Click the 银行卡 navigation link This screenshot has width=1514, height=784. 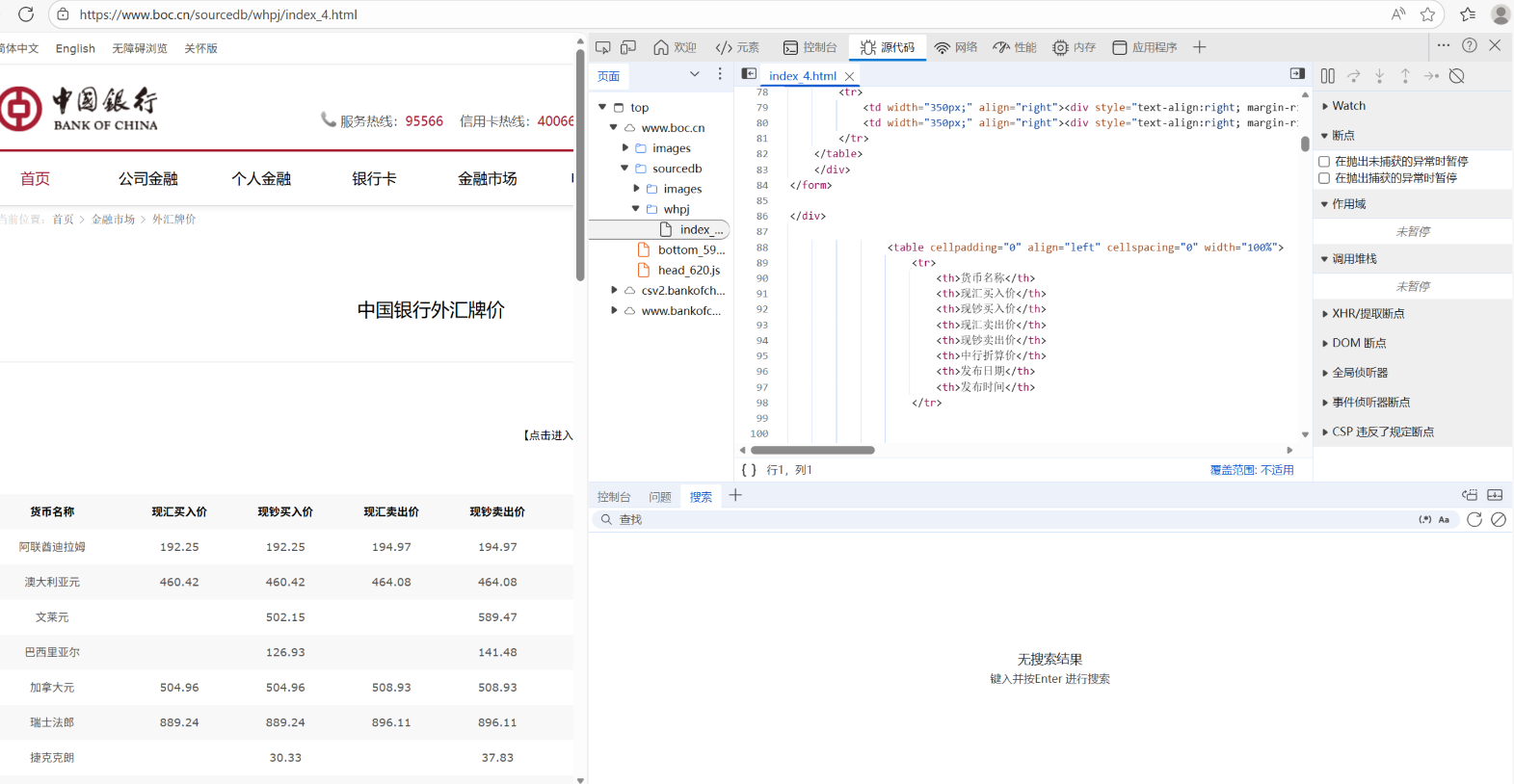click(374, 178)
